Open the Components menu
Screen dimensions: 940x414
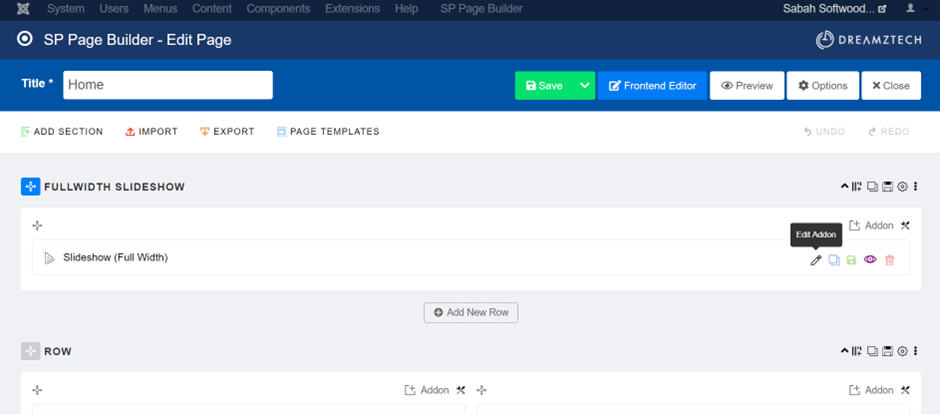278,9
